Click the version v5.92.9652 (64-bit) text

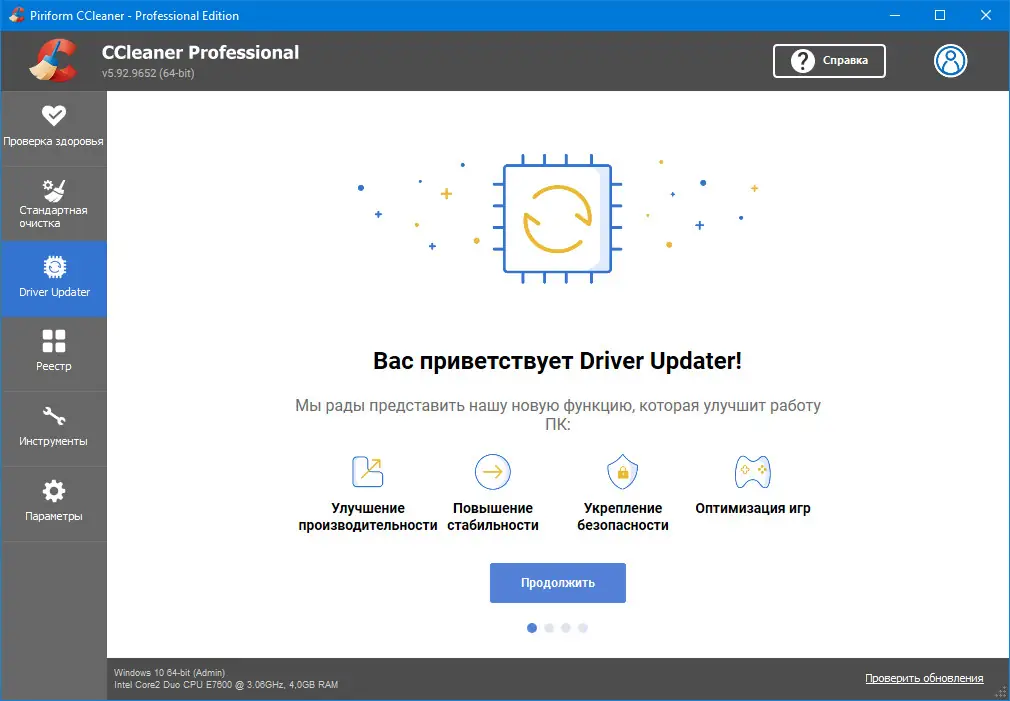pos(148,73)
